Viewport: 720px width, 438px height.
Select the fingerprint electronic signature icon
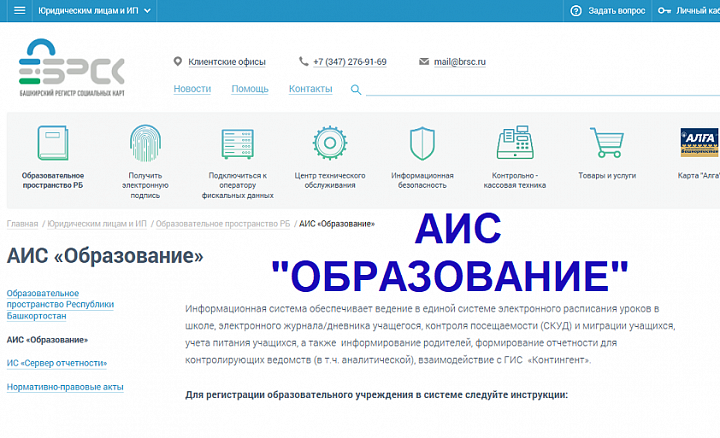click(x=145, y=143)
